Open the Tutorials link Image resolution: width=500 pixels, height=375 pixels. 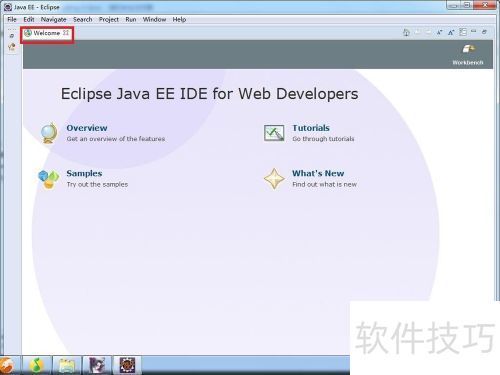[x=311, y=128]
